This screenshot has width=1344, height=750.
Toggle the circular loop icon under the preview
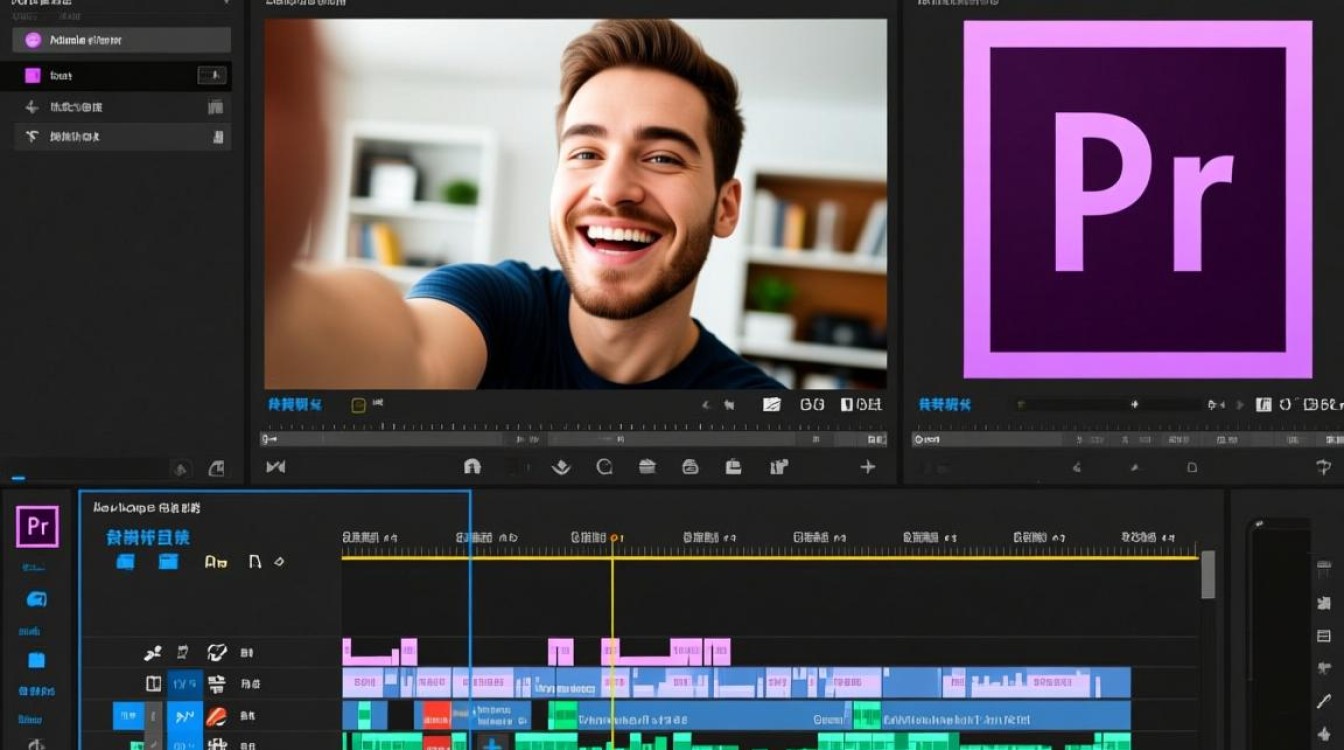coord(604,466)
